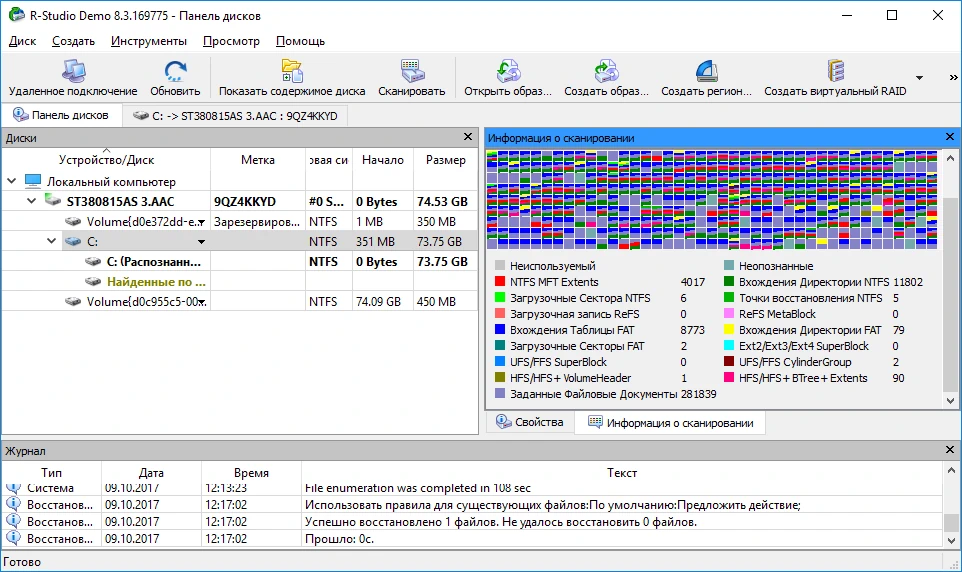Screen dimensions: 962x572
Task: Close the Журнал panel
Action: click(x=950, y=450)
